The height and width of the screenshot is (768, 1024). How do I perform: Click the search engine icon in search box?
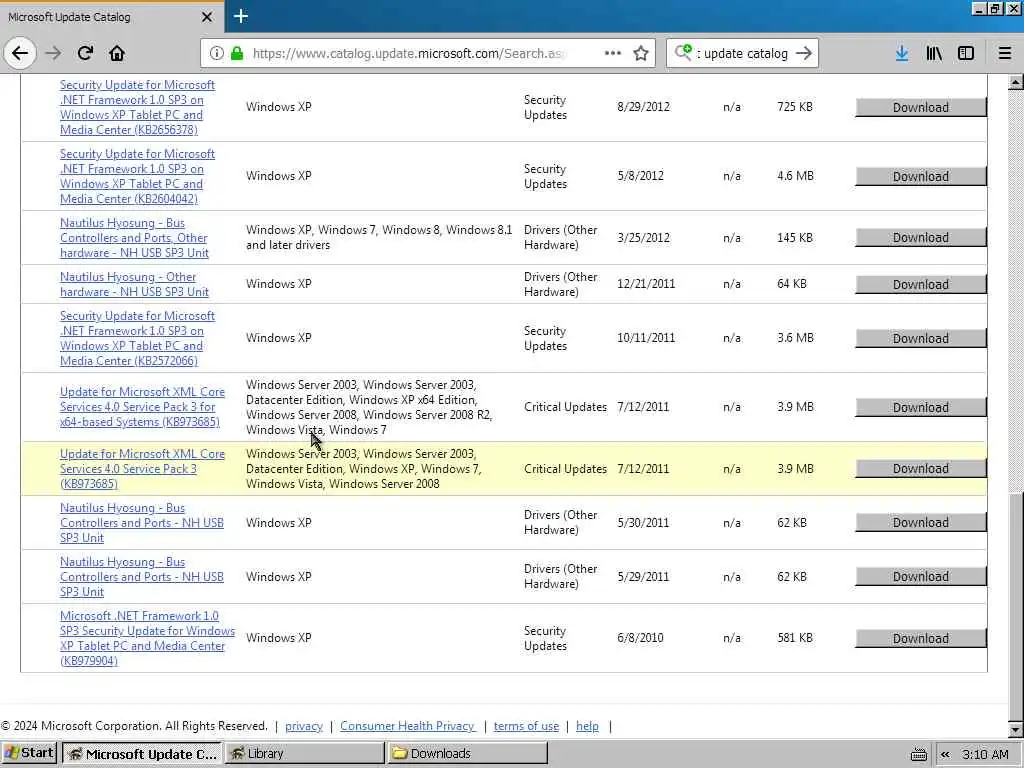(x=683, y=52)
